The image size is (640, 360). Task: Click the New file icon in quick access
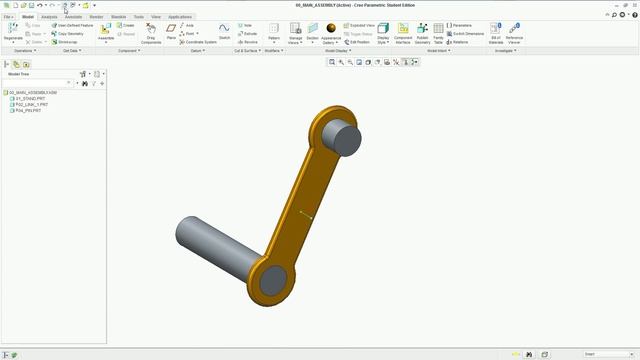[16, 5]
